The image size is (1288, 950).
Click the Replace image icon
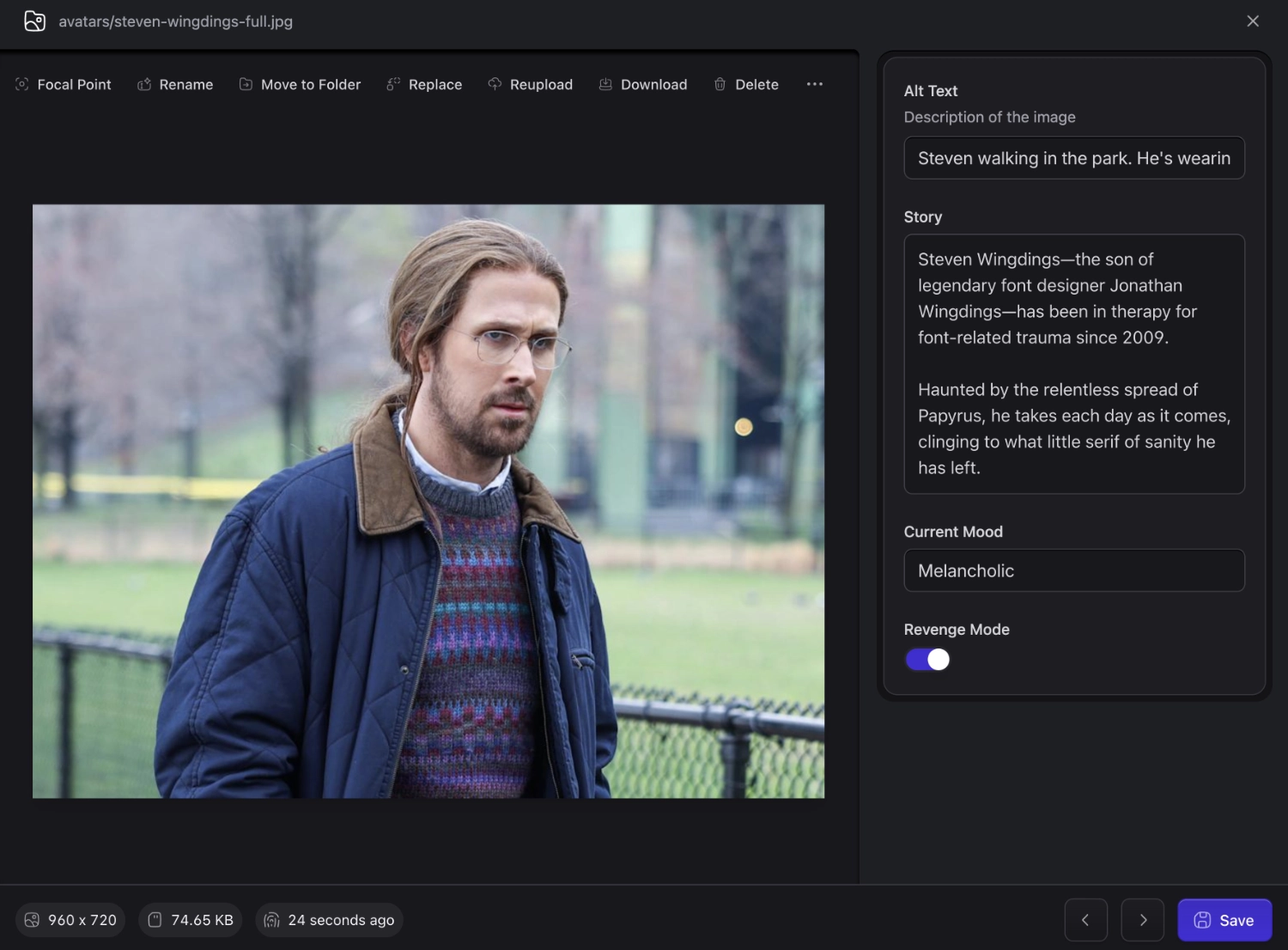coord(393,84)
